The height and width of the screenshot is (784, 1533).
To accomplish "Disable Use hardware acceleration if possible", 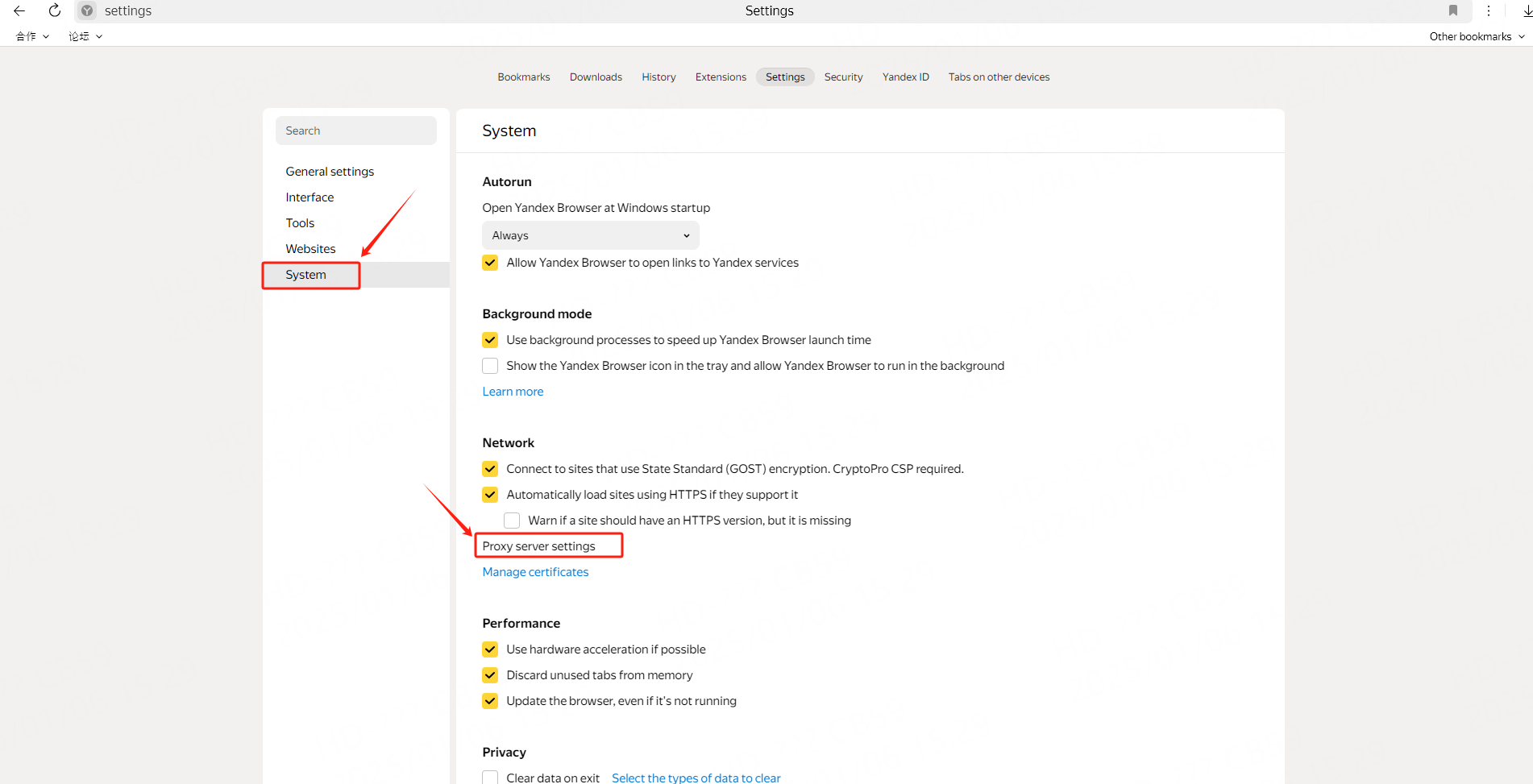I will (490, 649).
